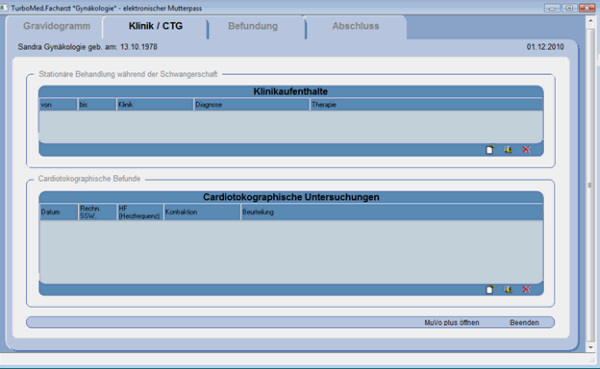600x369 pixels.
Task: Edit selected entry in Klinikaufenthalte table
Action: pyautogui.click(x=508, y=150)
